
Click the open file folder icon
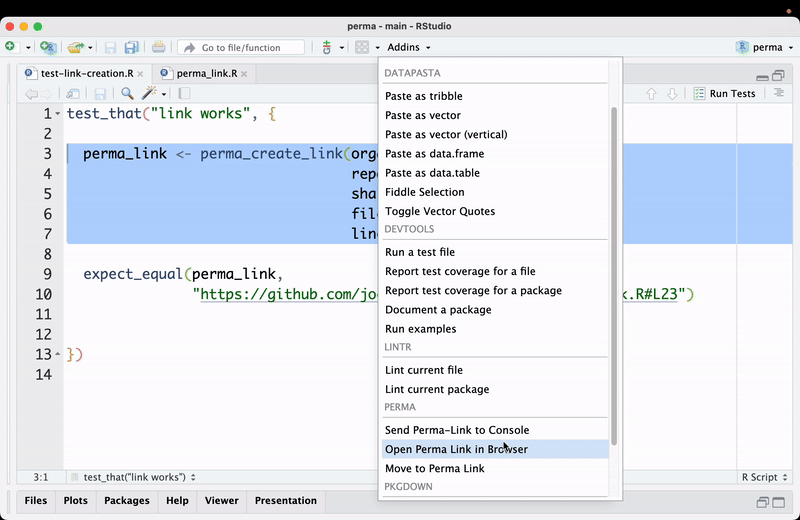76,47
